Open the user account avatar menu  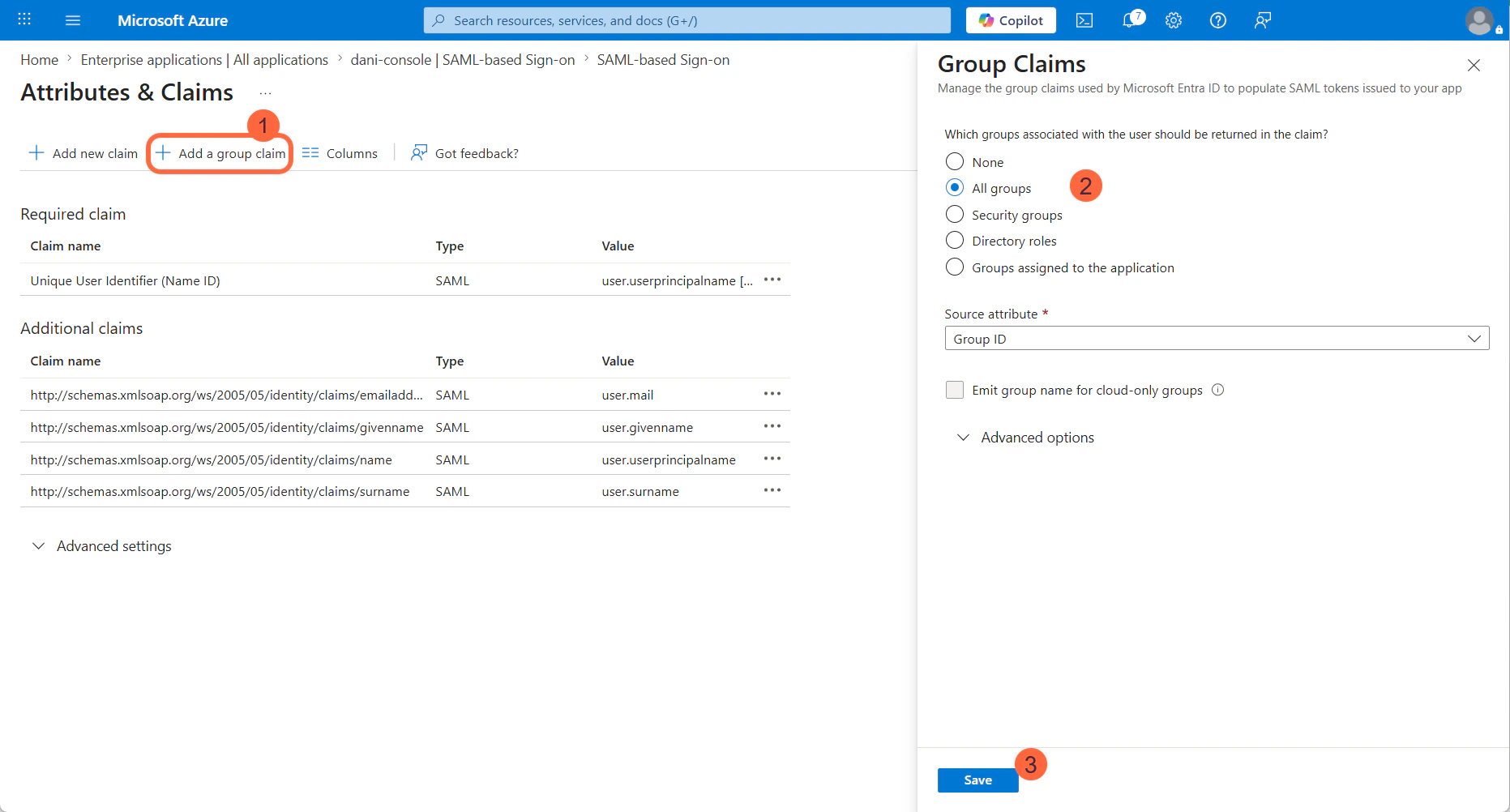pos(1481,20)
